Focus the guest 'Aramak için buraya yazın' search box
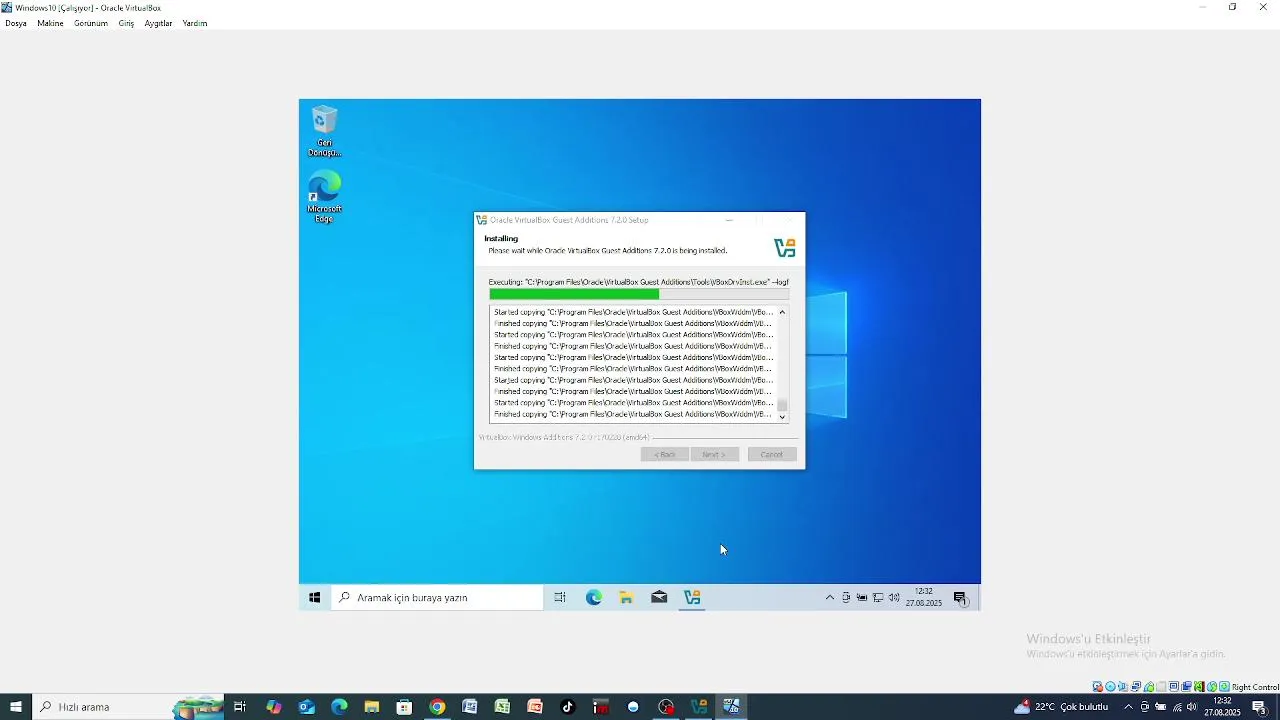The width and height of the screenshot is (1280, 720). 437,598
